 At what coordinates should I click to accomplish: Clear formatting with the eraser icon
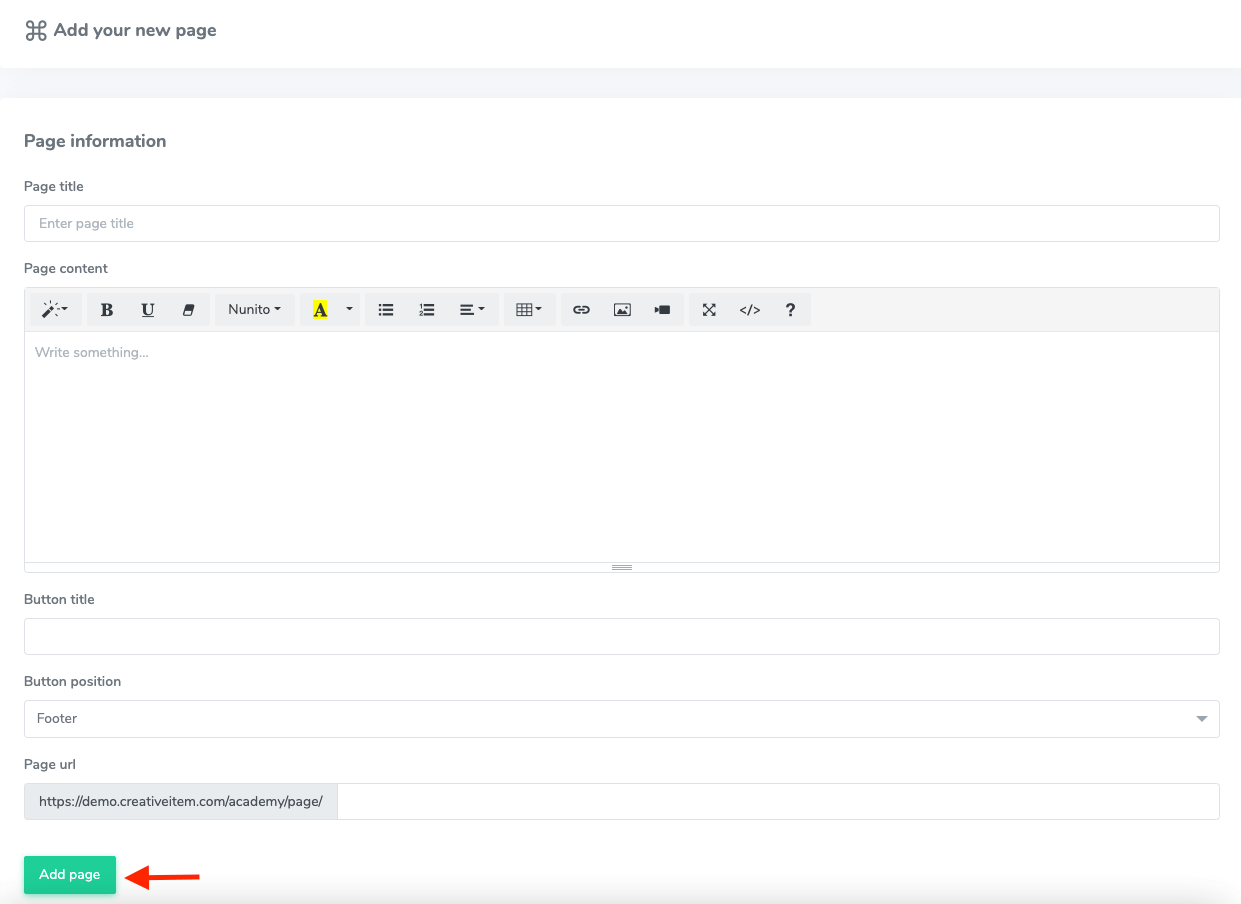click(x=188, y=309)
